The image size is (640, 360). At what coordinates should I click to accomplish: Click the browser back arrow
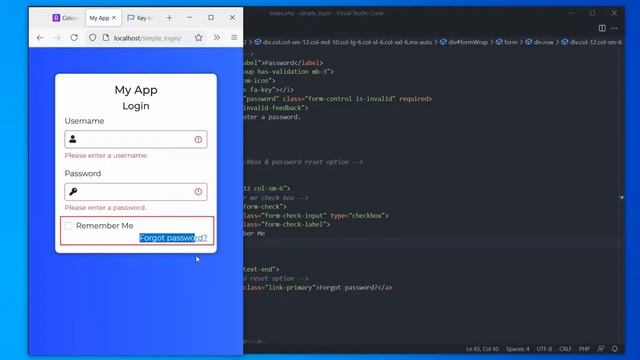click(x=40, y=38)
